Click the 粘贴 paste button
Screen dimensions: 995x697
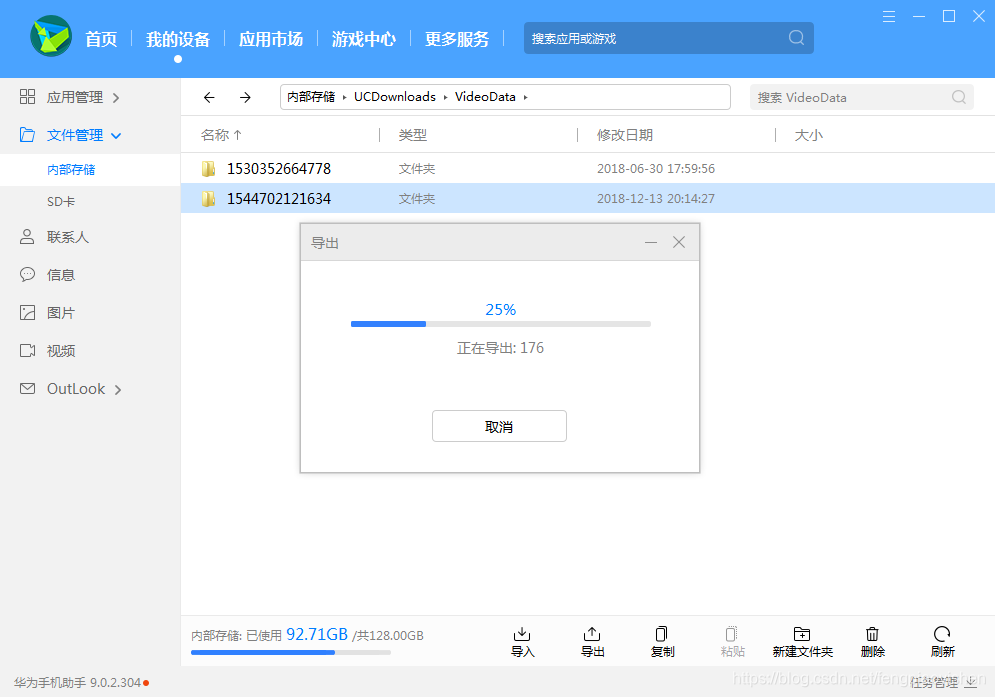(732, 642)
